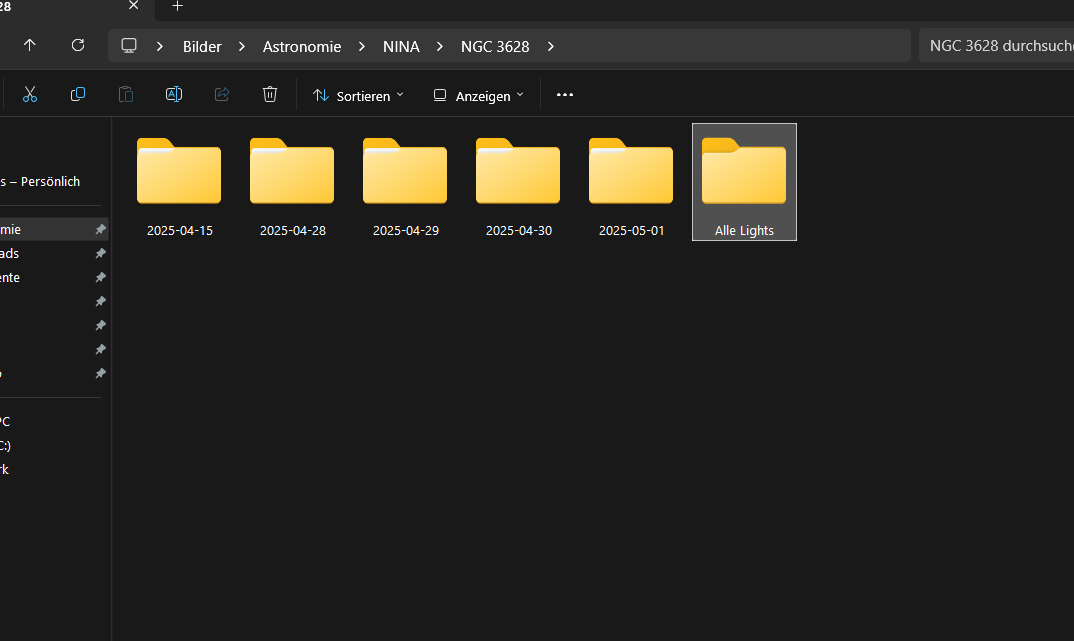1074x641 pixels.
Task: Rename the selected folder
Action: pos(174,95)
